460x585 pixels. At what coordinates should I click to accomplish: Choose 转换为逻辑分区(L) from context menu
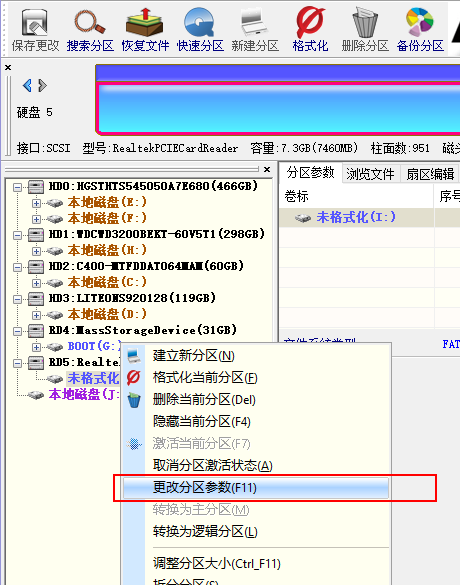tap(256, 532)
